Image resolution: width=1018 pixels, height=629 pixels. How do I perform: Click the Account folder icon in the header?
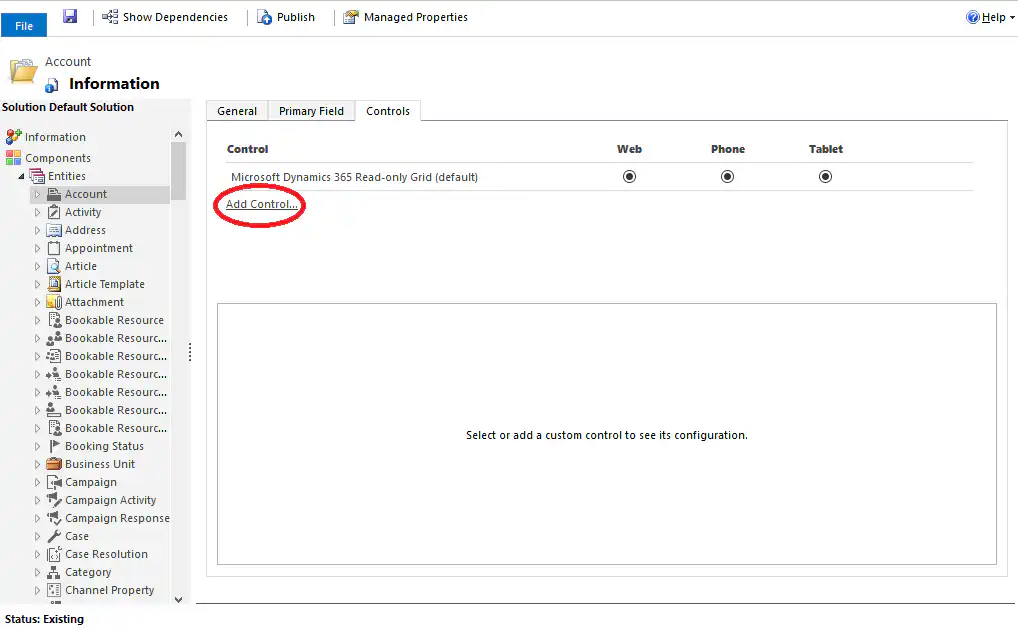click(22, 70)
